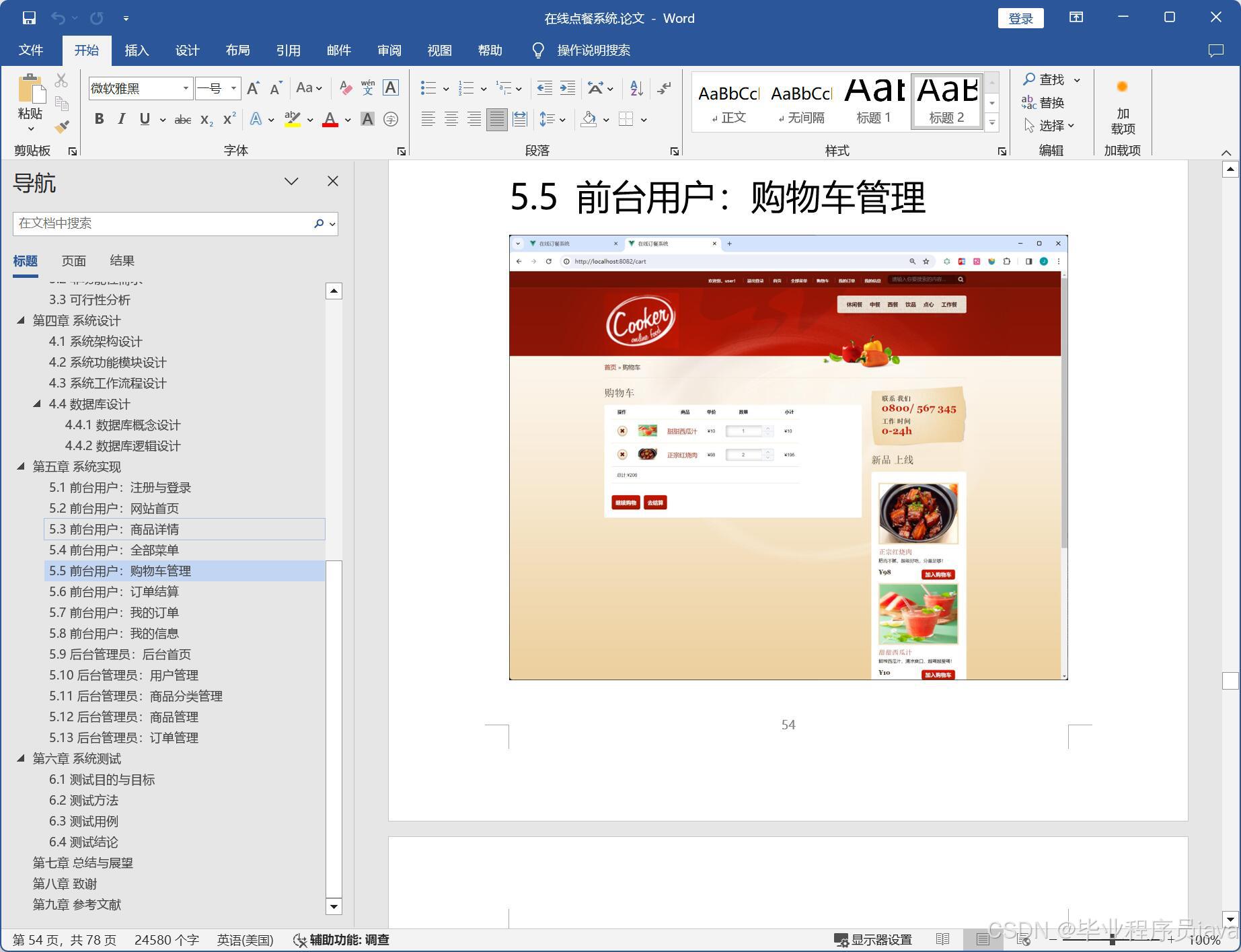The width and height of the screenshot is (1241, 952).
Task: Open the 文件 menu tab
Action: (x=31, y=50)
